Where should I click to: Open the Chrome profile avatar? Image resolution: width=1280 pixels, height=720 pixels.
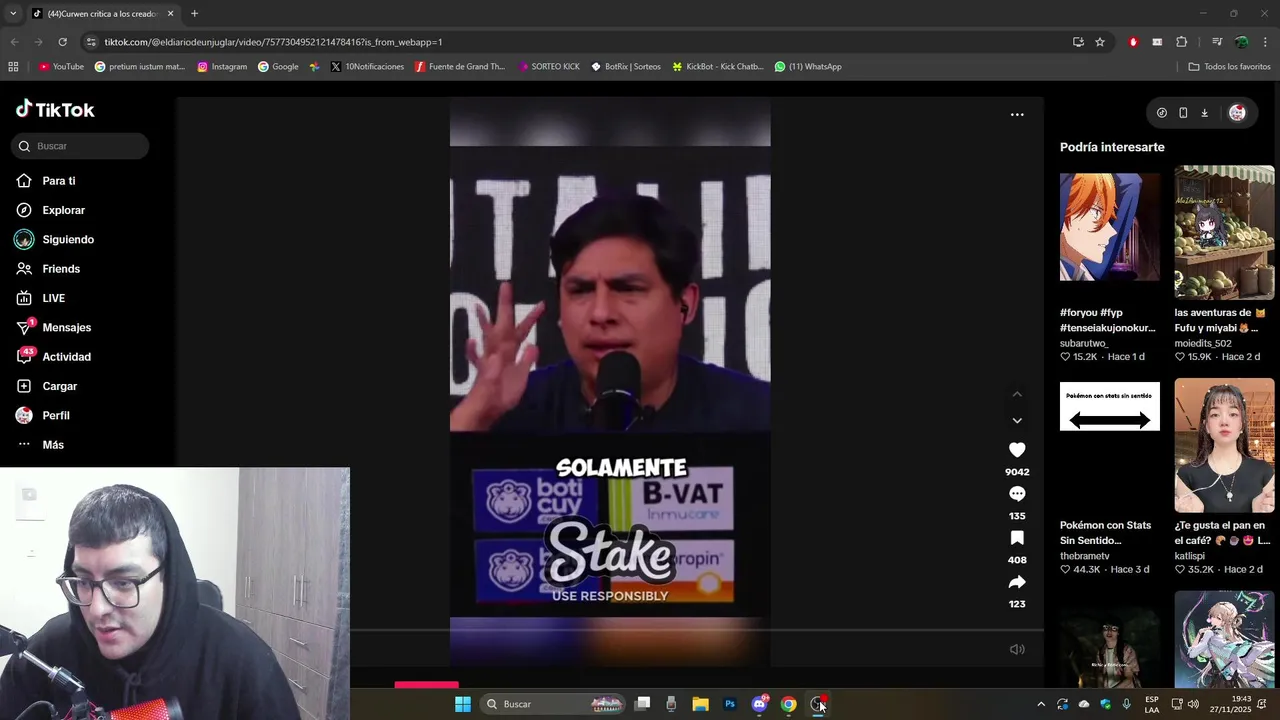pos(1241,42)
